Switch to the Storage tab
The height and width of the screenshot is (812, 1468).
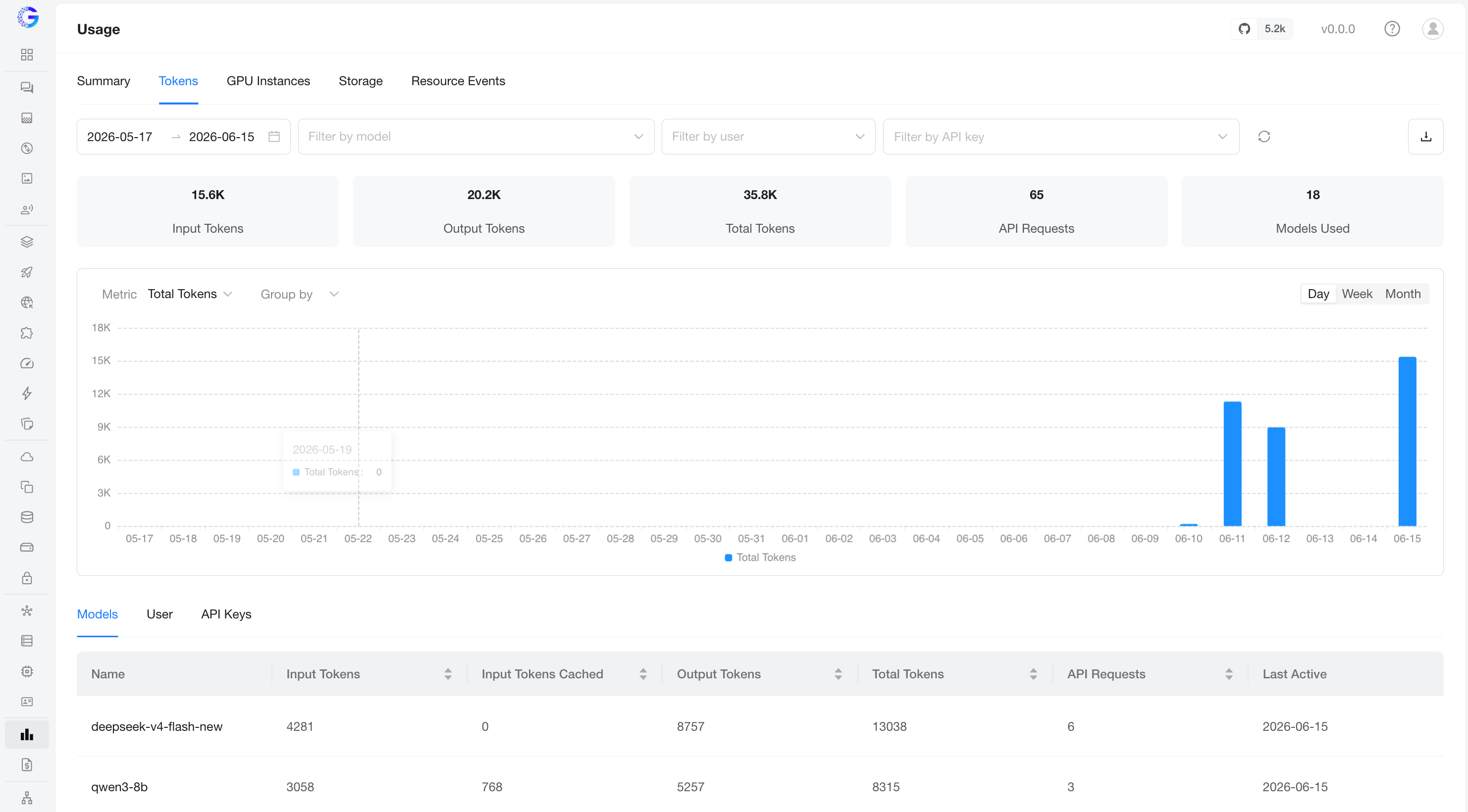(360, 81)
